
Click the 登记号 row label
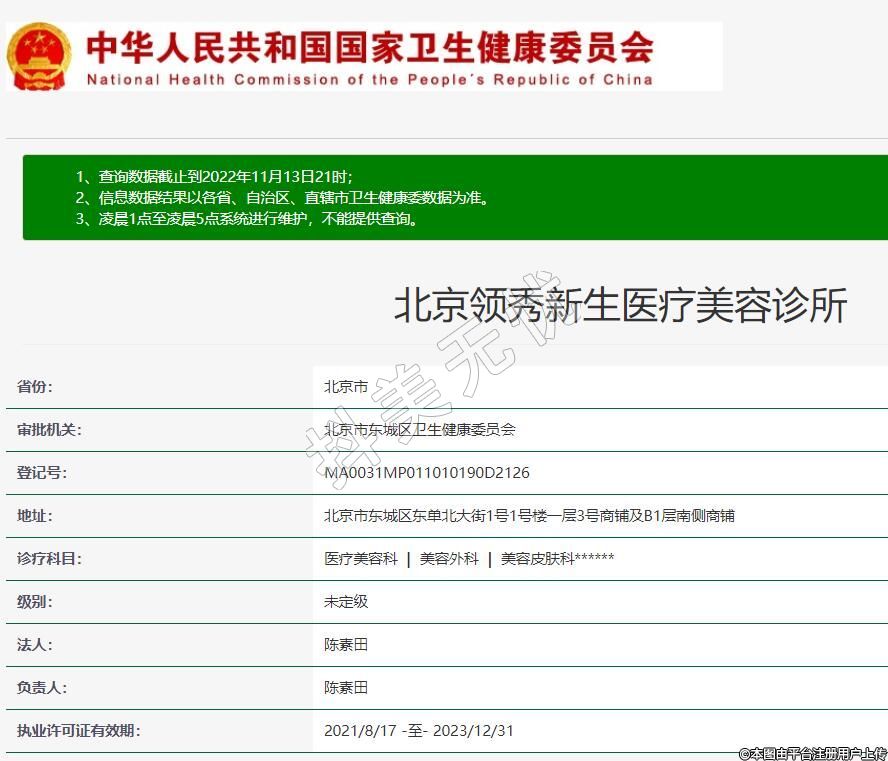click(x=42, y=473)
